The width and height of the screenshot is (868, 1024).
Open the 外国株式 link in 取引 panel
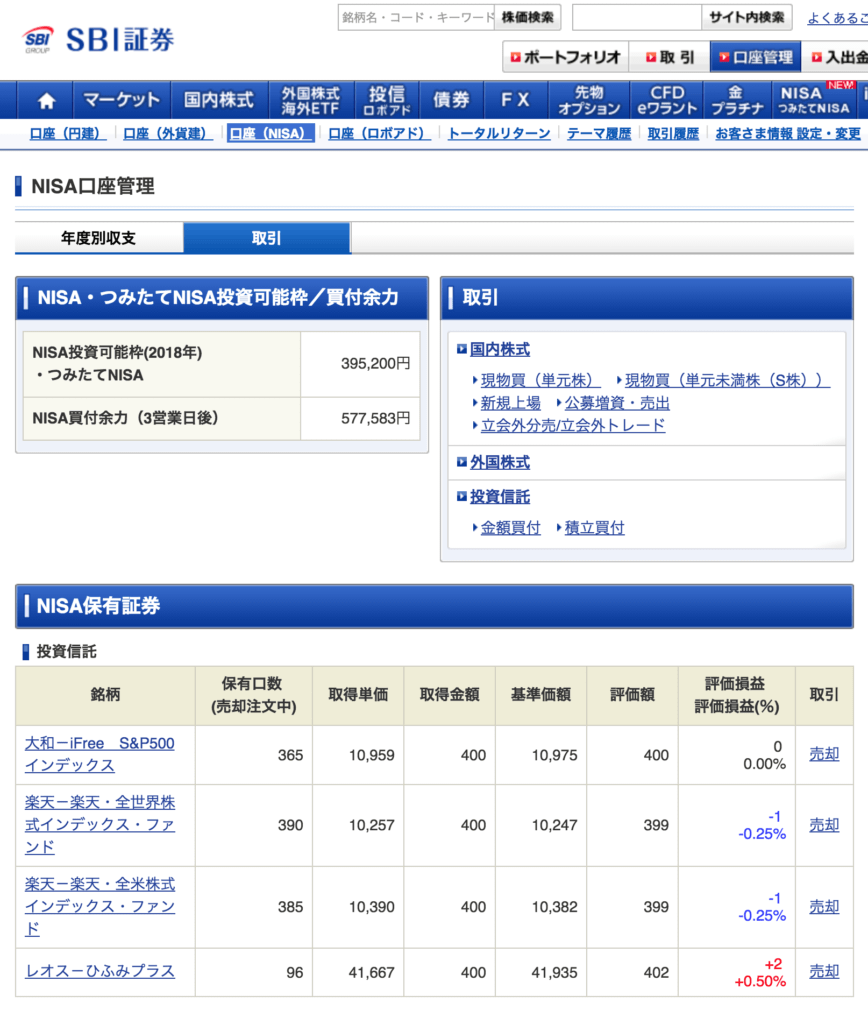click(500, 463)
